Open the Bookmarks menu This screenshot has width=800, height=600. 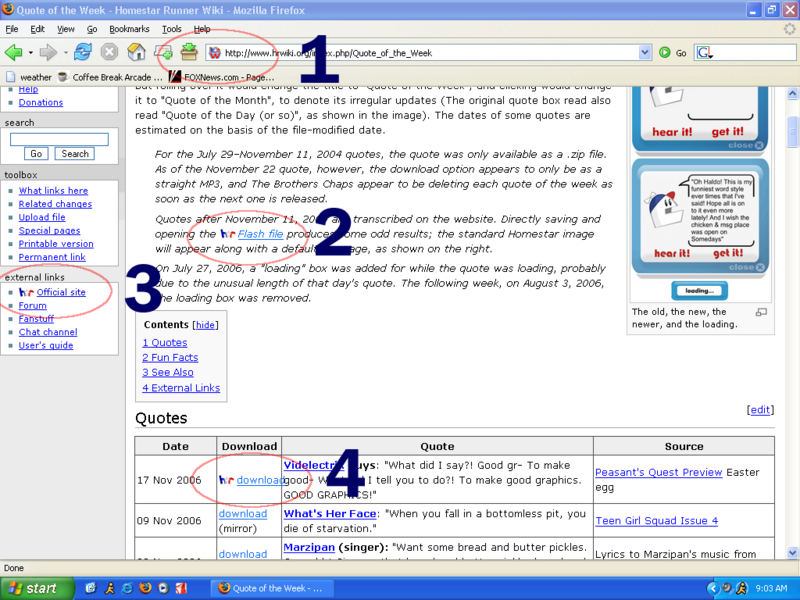129,29
